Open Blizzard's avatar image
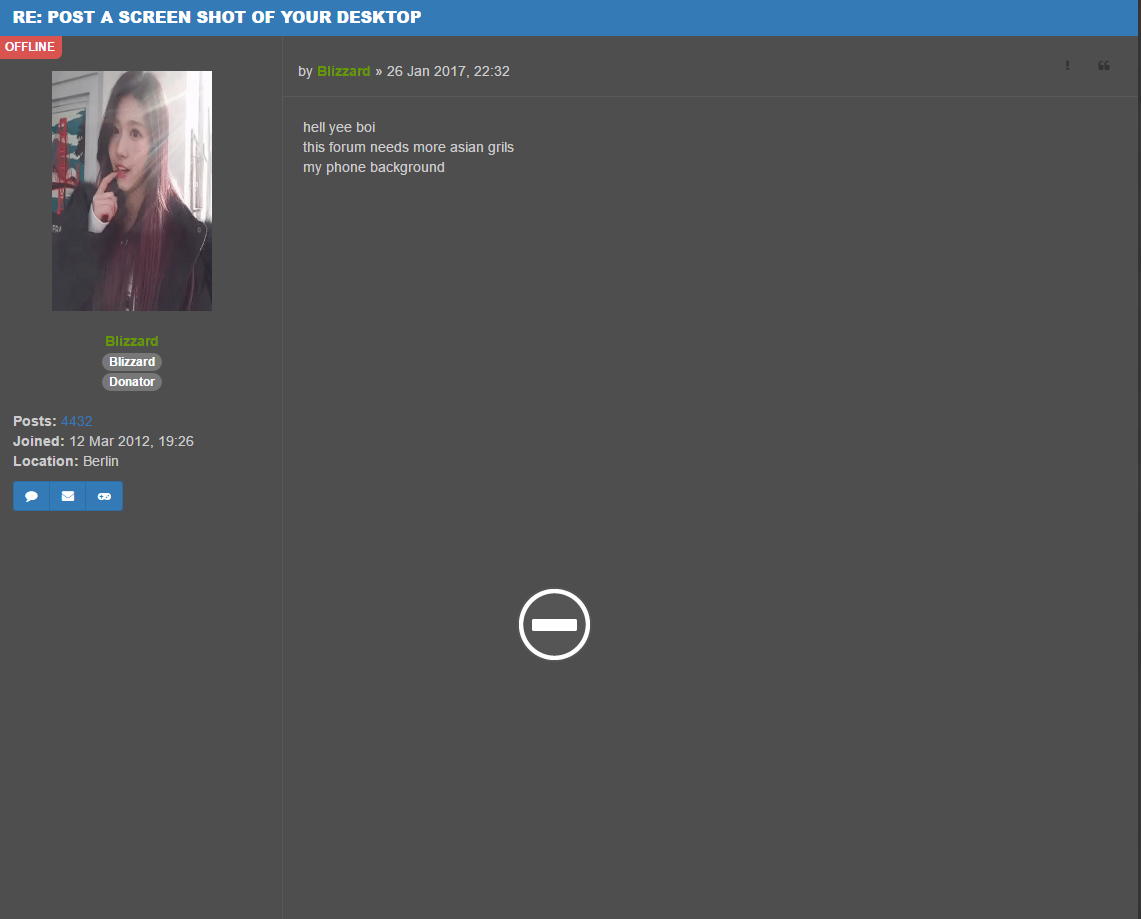This screenshot has width=1141, height=919. pyautogui.click(x=132, y=191)
